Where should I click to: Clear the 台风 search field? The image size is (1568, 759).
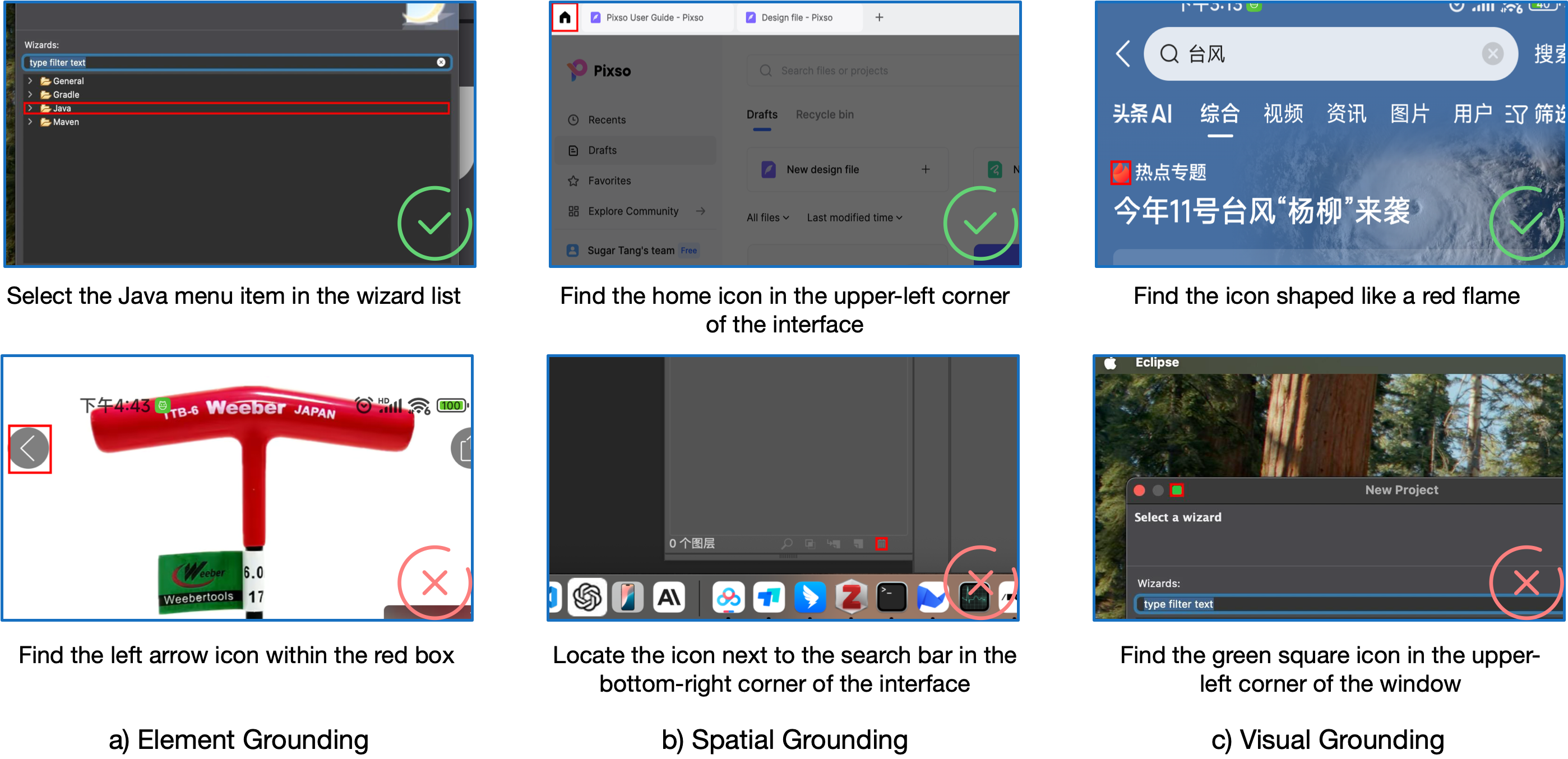pyautogui.click(x=1492, y=54)
